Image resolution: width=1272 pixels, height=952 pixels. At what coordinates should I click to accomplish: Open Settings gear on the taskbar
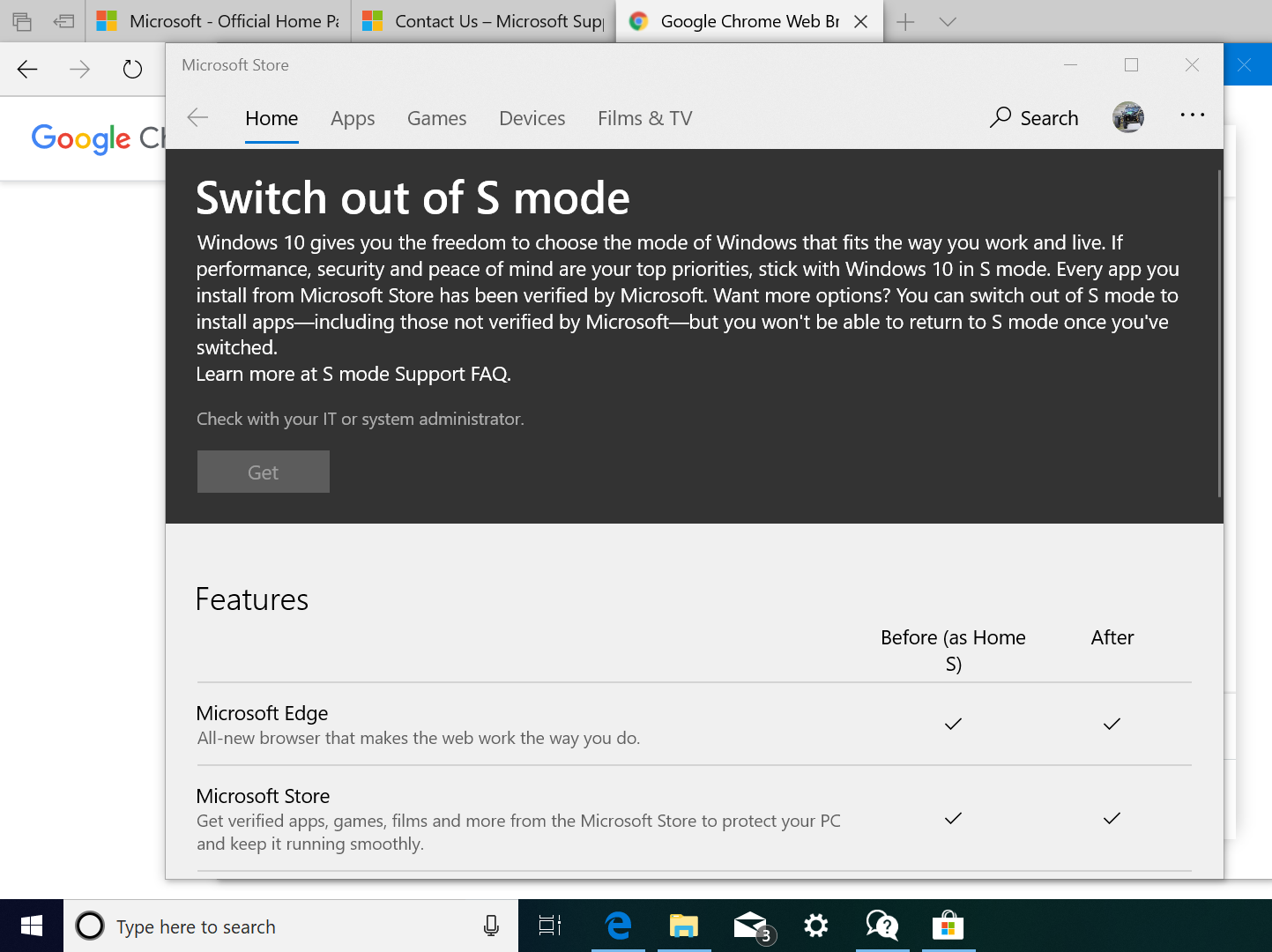[x=816, y=926]
